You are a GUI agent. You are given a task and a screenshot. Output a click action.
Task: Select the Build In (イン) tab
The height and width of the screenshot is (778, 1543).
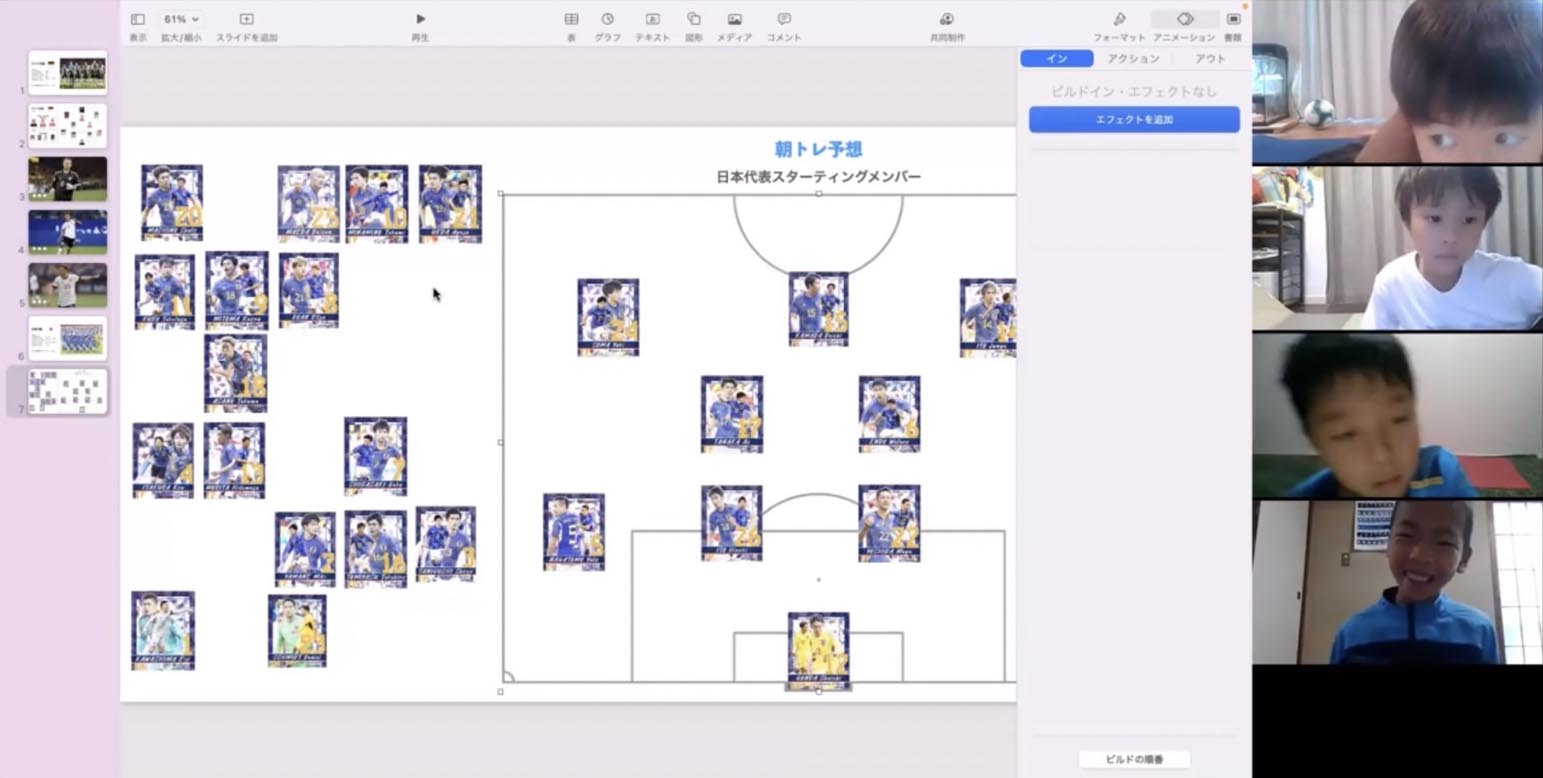[x=1057, y=59]
